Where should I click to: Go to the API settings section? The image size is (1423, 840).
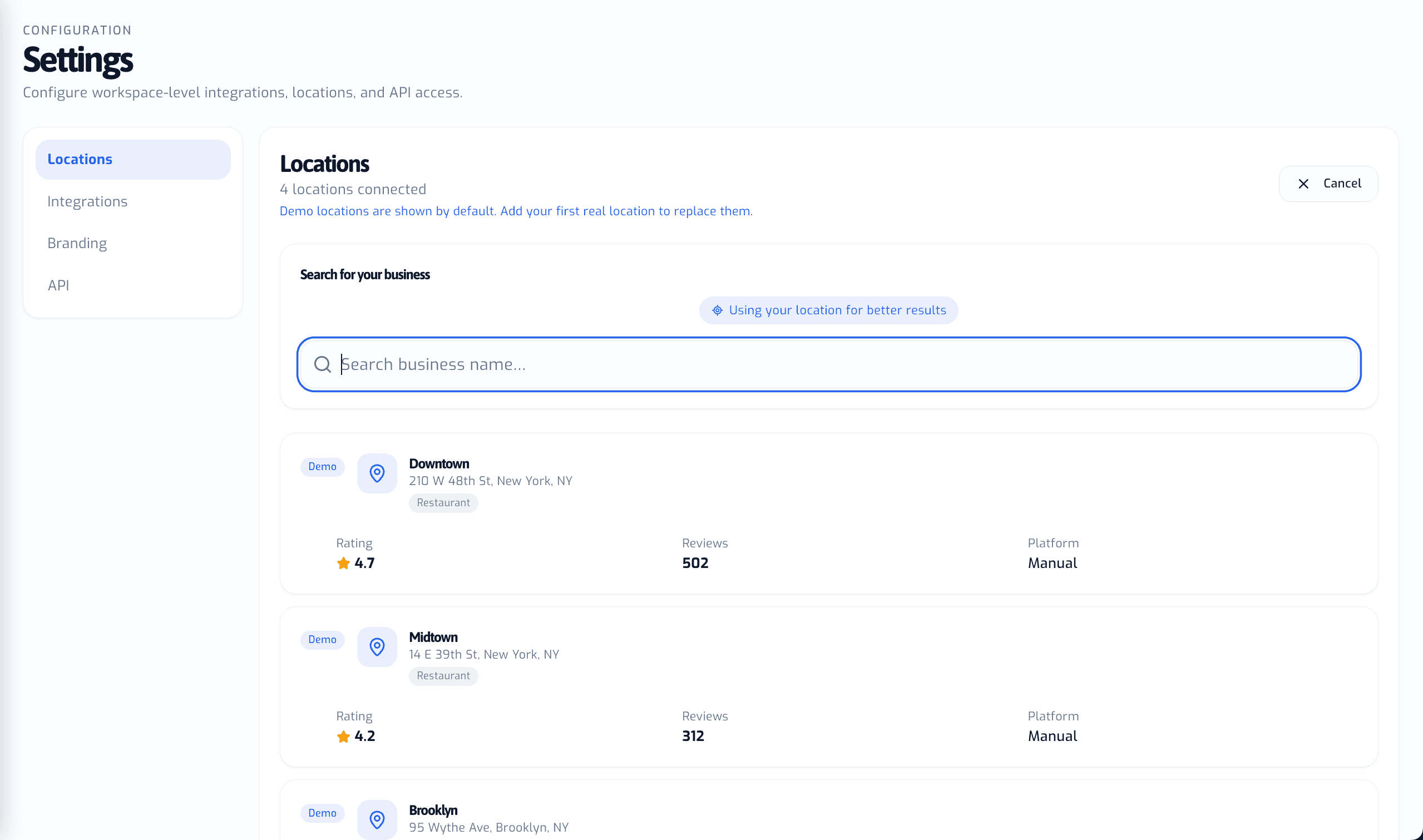(133, 285)
